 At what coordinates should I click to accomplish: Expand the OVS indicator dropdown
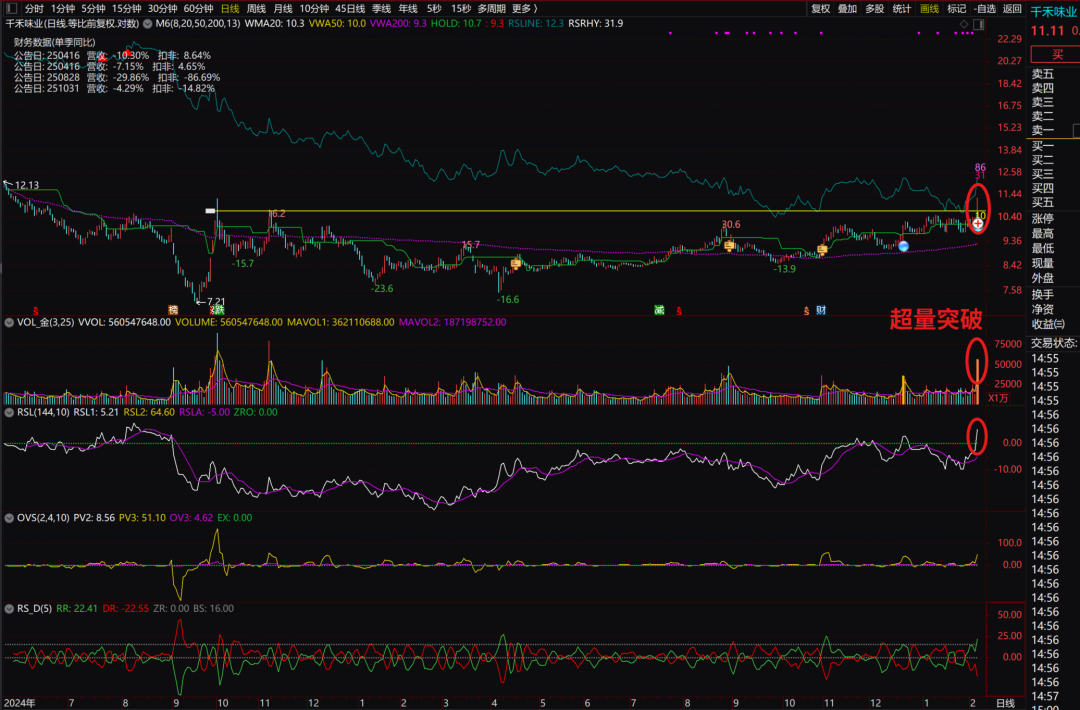point(9,518)
